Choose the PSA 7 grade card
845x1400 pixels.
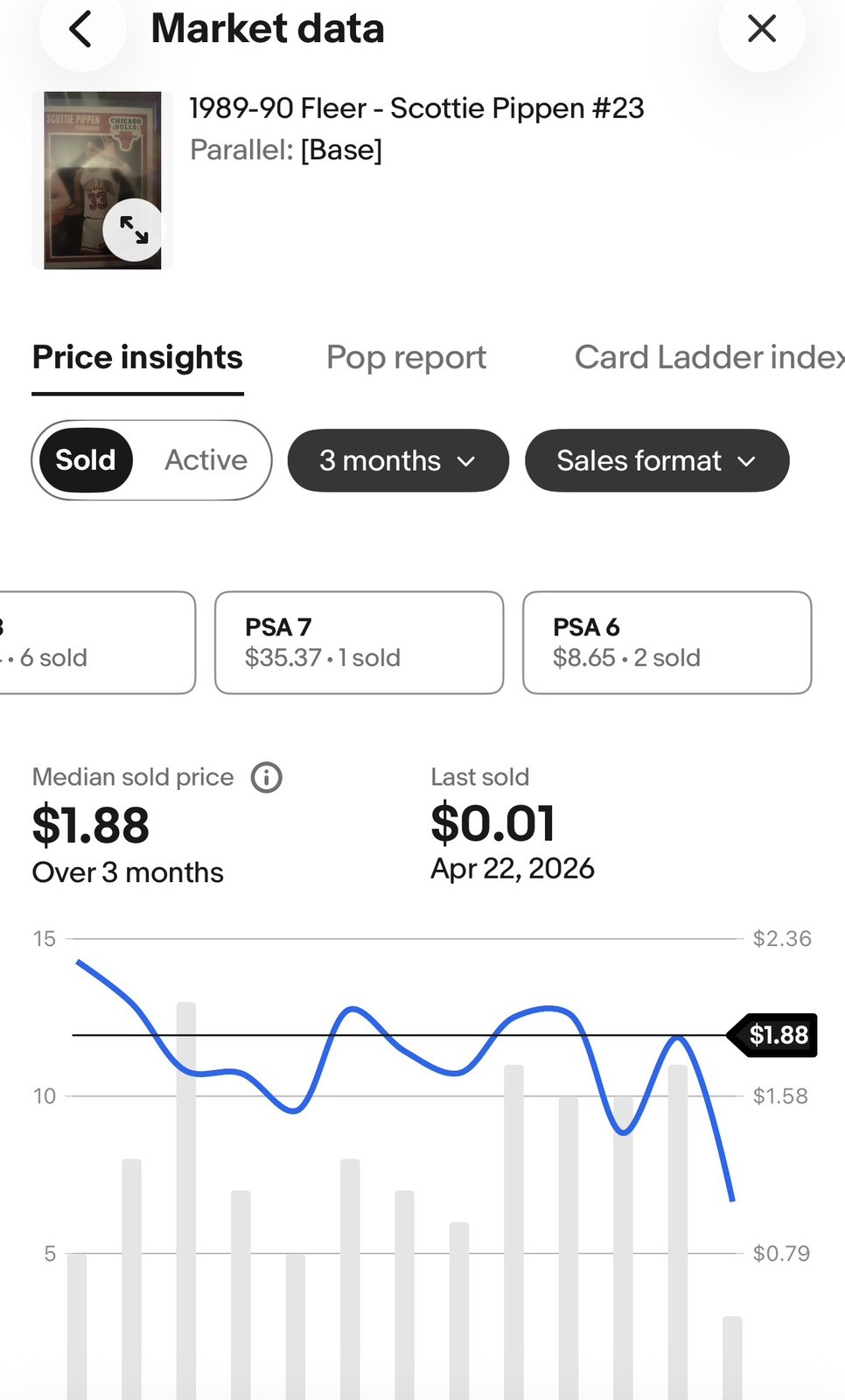[x=360, y=643]
